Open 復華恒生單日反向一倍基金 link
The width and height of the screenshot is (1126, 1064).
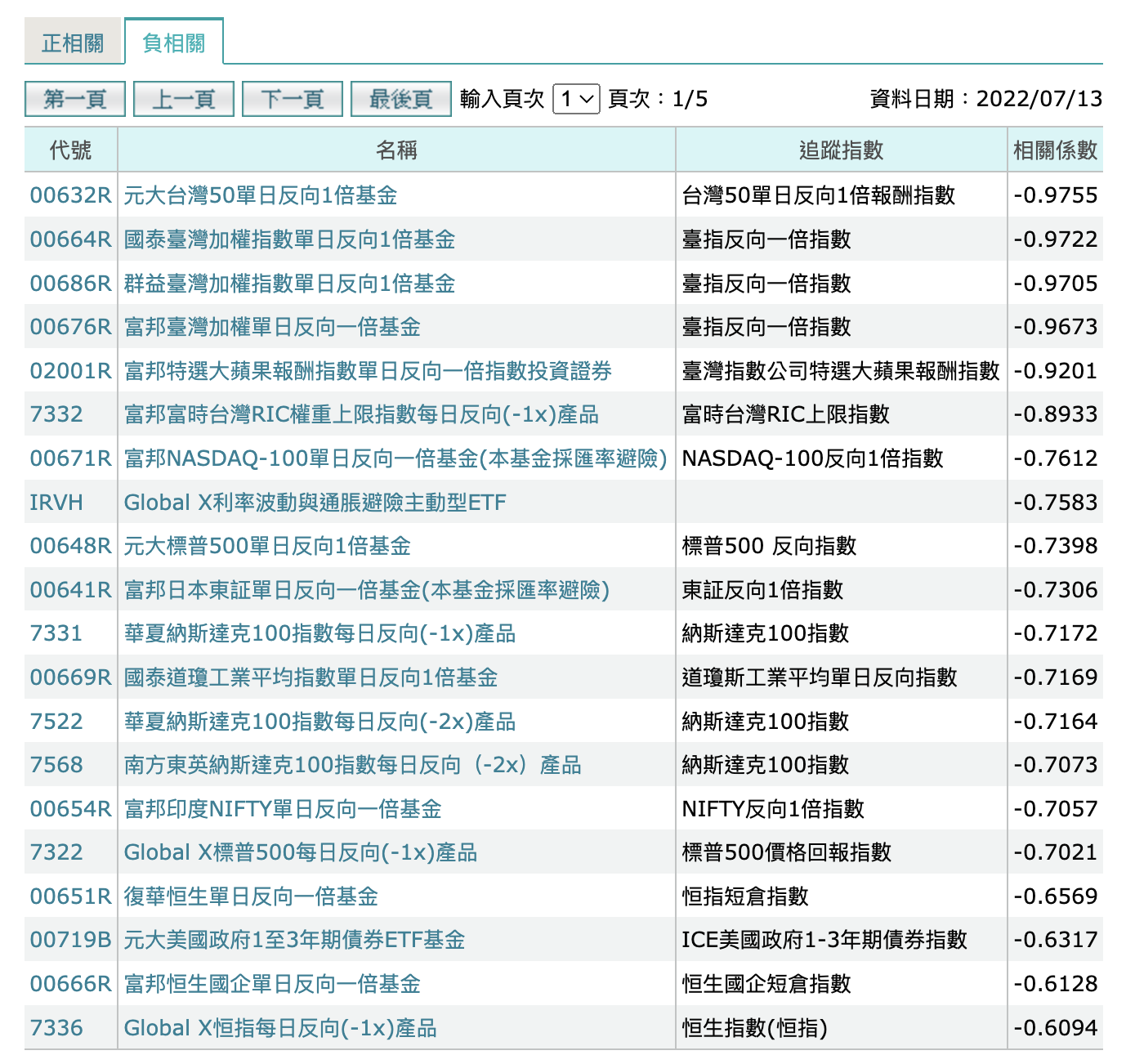click(251, 896)
